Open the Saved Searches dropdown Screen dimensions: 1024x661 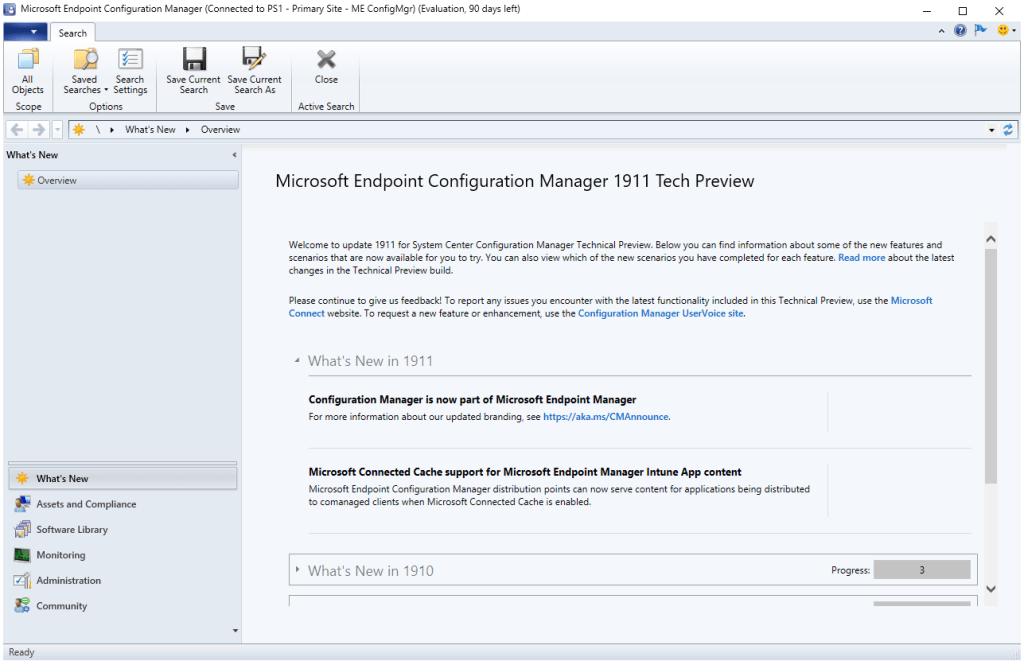[x=85, y=72]
